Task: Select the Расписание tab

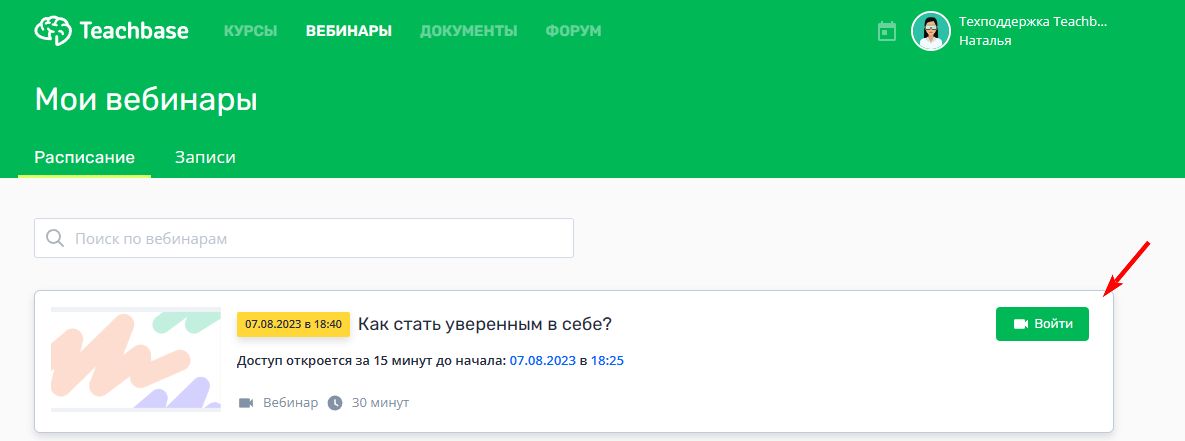Action: [85, 158]
